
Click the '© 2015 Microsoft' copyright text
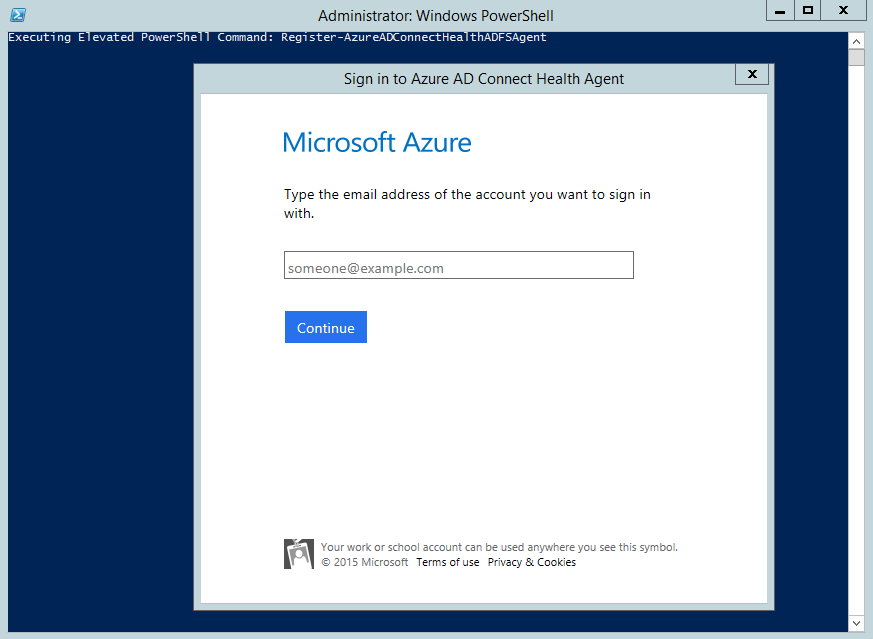pos(365,562)
